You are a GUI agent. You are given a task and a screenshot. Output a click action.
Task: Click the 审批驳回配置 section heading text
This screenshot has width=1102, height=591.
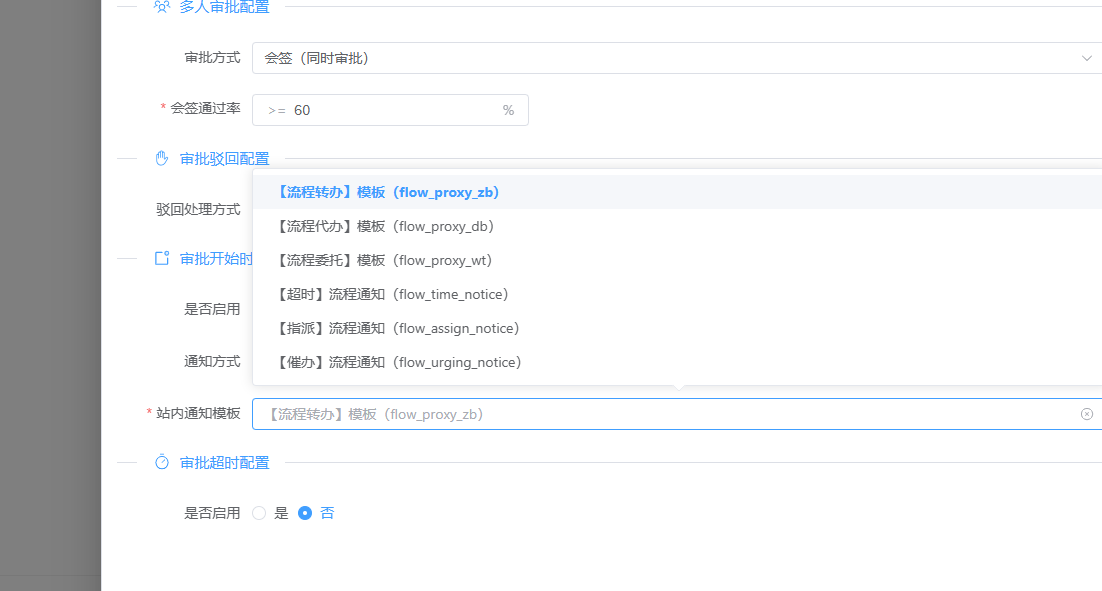[224, 158]
